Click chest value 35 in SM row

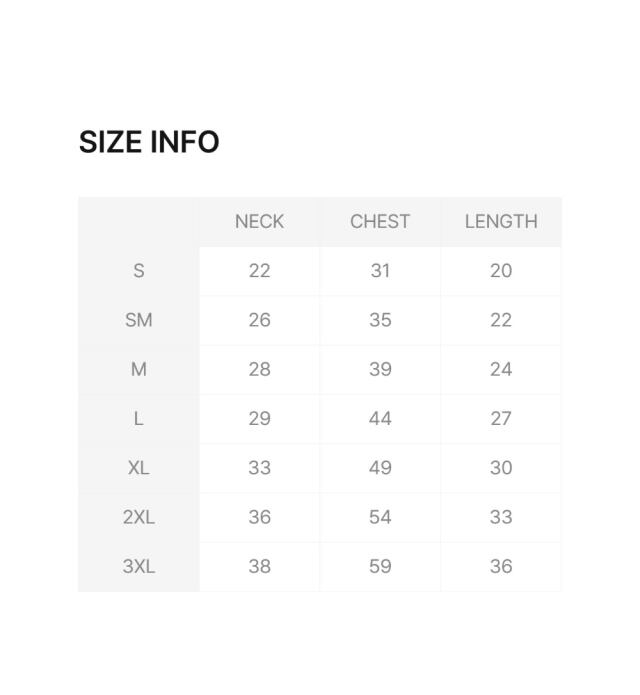click(380, 320)
